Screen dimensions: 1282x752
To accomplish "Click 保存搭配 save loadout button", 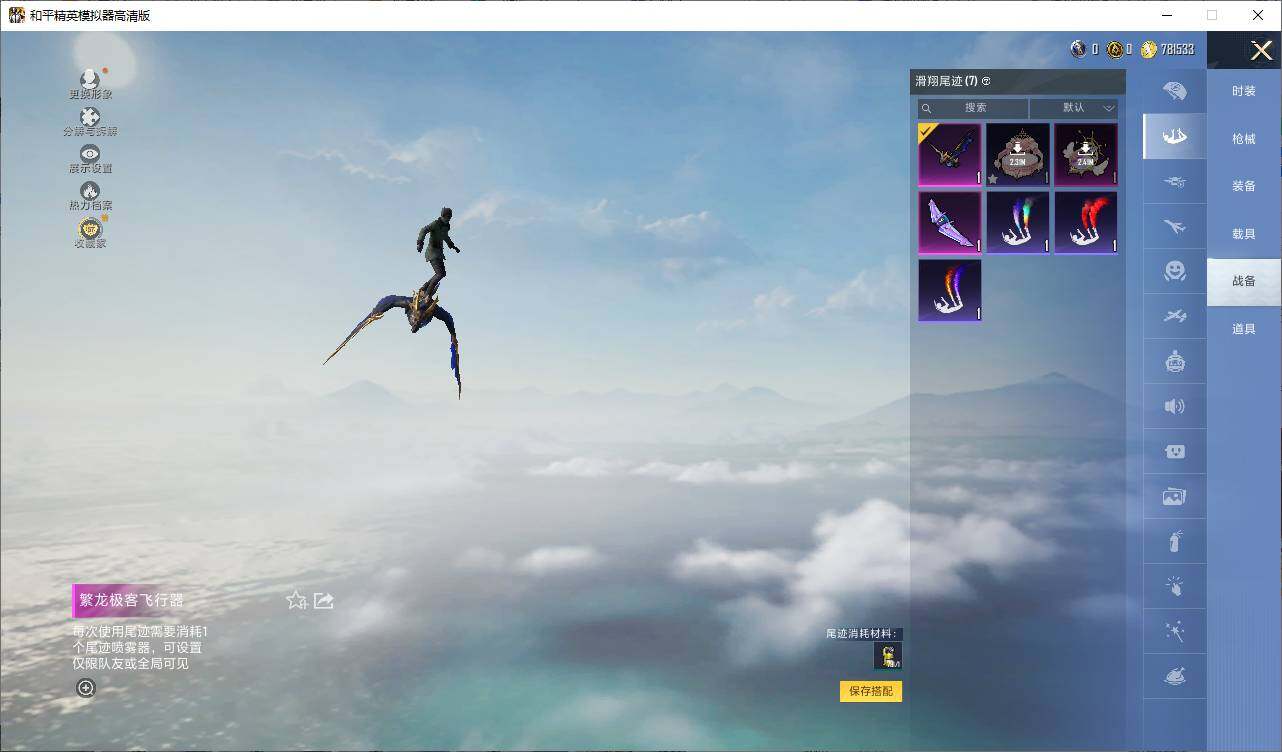I will pyautogui.click(x=871, y=691).
